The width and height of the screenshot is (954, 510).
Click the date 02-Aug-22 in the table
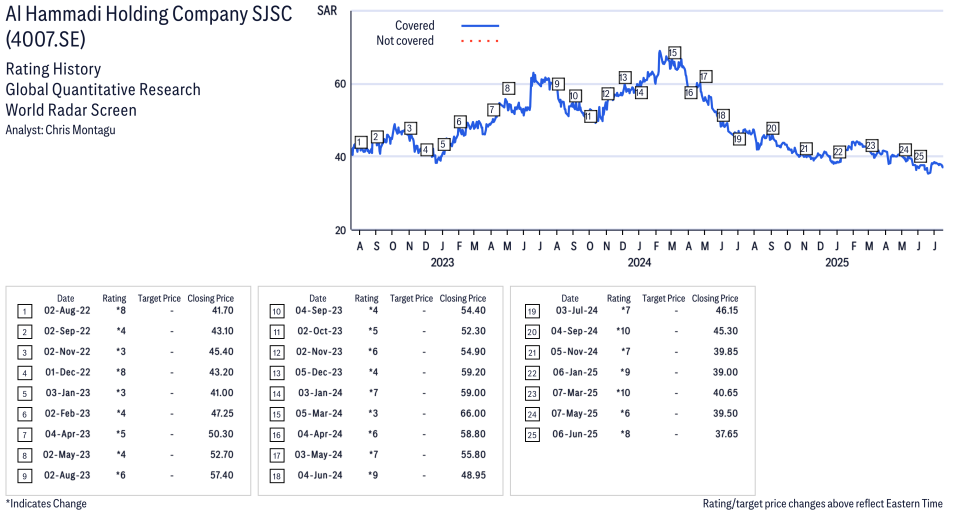pyautogui.click(x=67, y=310)
